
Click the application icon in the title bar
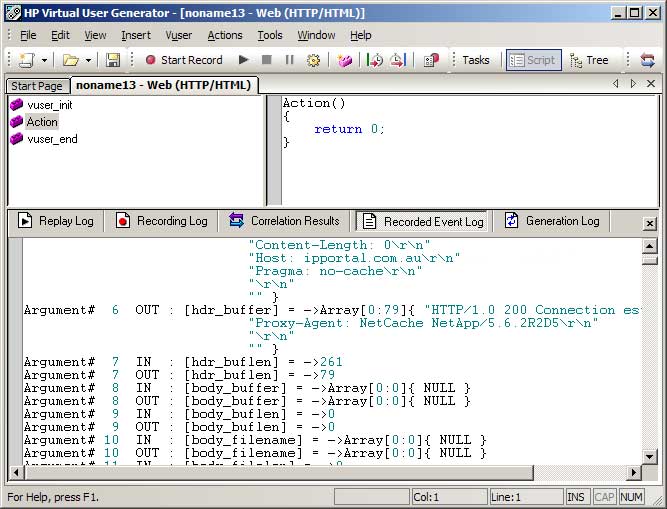(x=13, y=13)
